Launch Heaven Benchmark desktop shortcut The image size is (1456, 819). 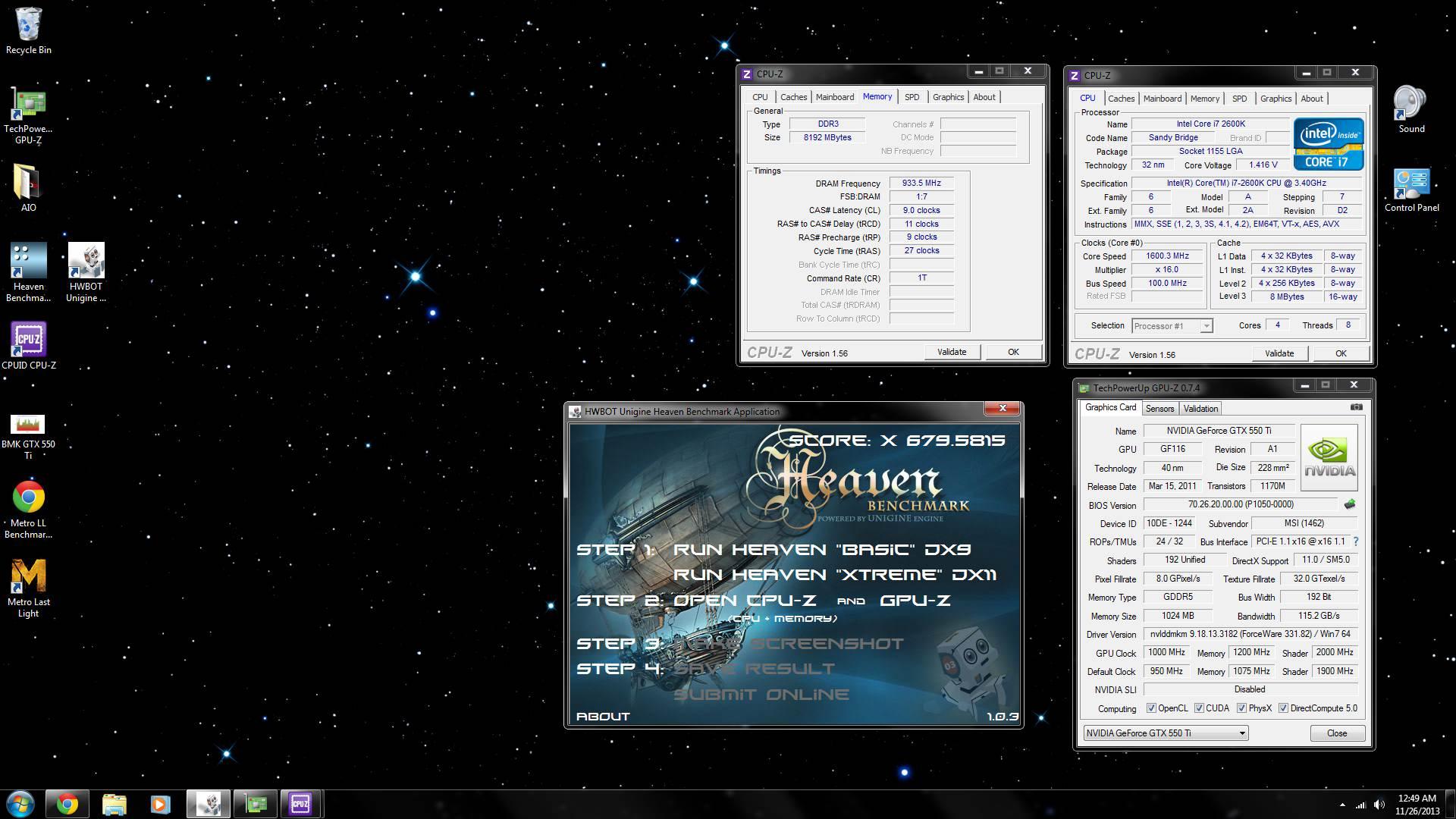pyautogui.click(x=28, y=273)
